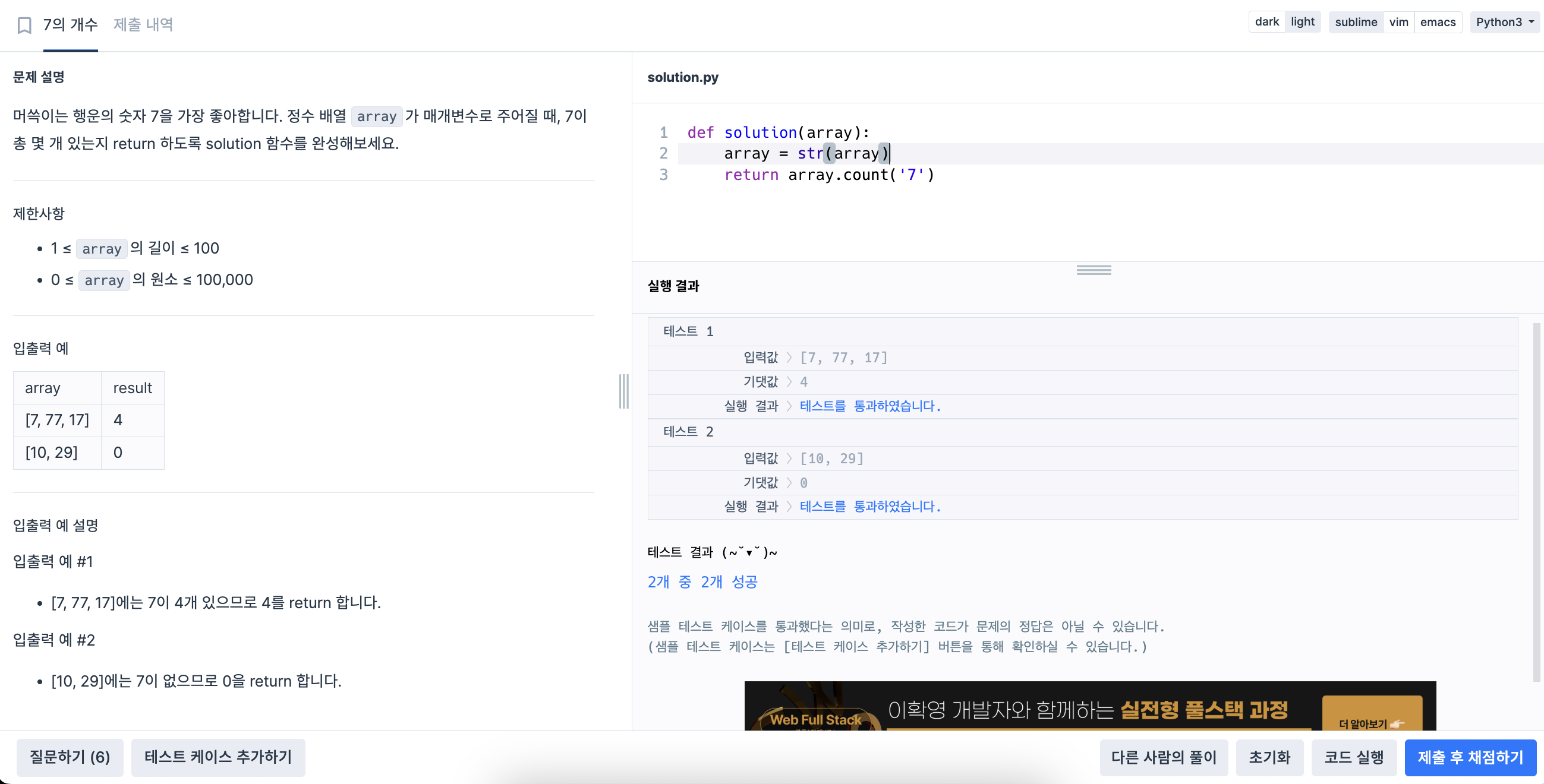Click input value [7, 77, 17] in results
The image size is (1544, 784).
pyautogui.click(x=843, y=358)
